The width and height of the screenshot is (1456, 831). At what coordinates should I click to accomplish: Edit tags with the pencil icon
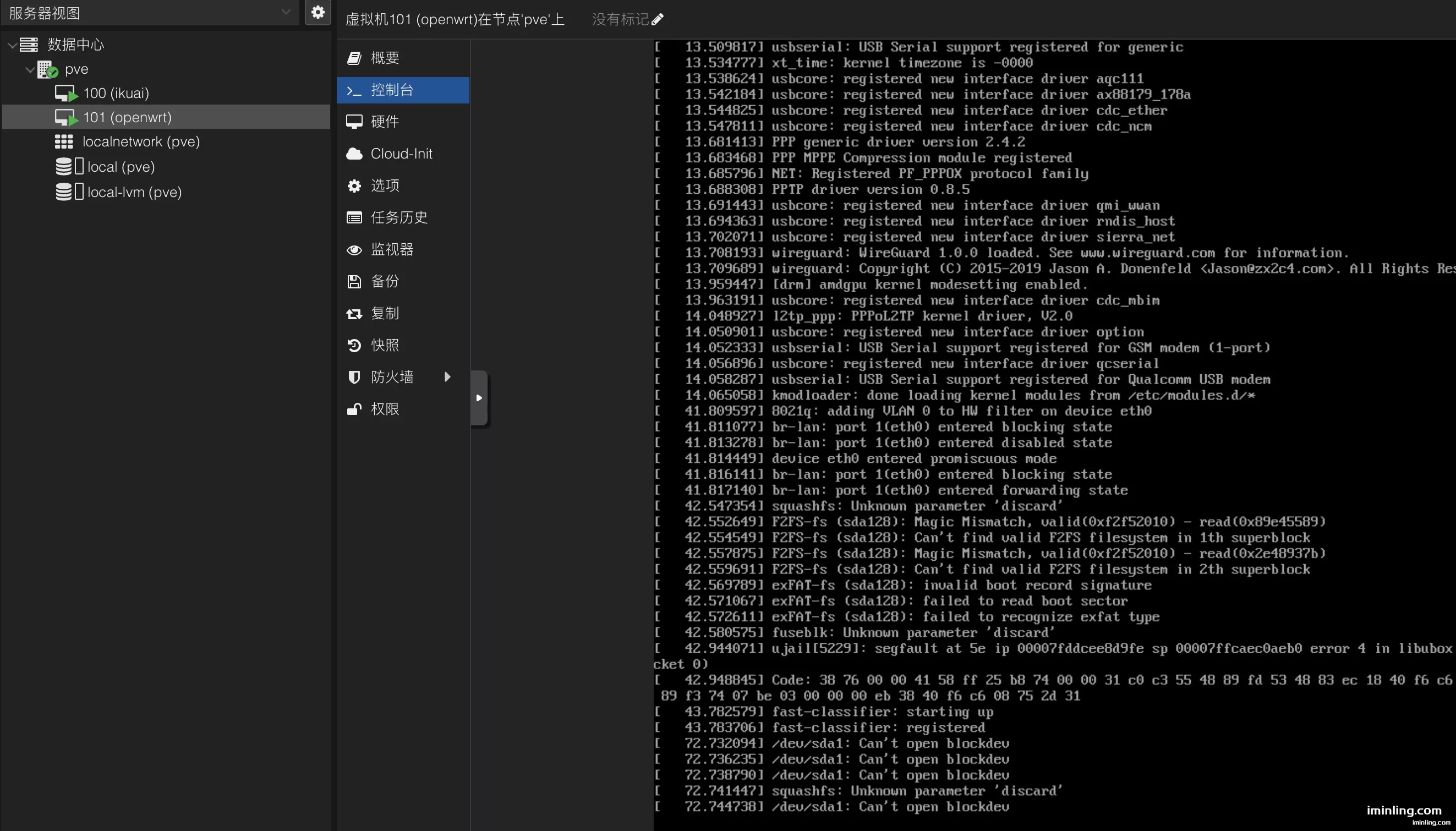coord(657,20)
